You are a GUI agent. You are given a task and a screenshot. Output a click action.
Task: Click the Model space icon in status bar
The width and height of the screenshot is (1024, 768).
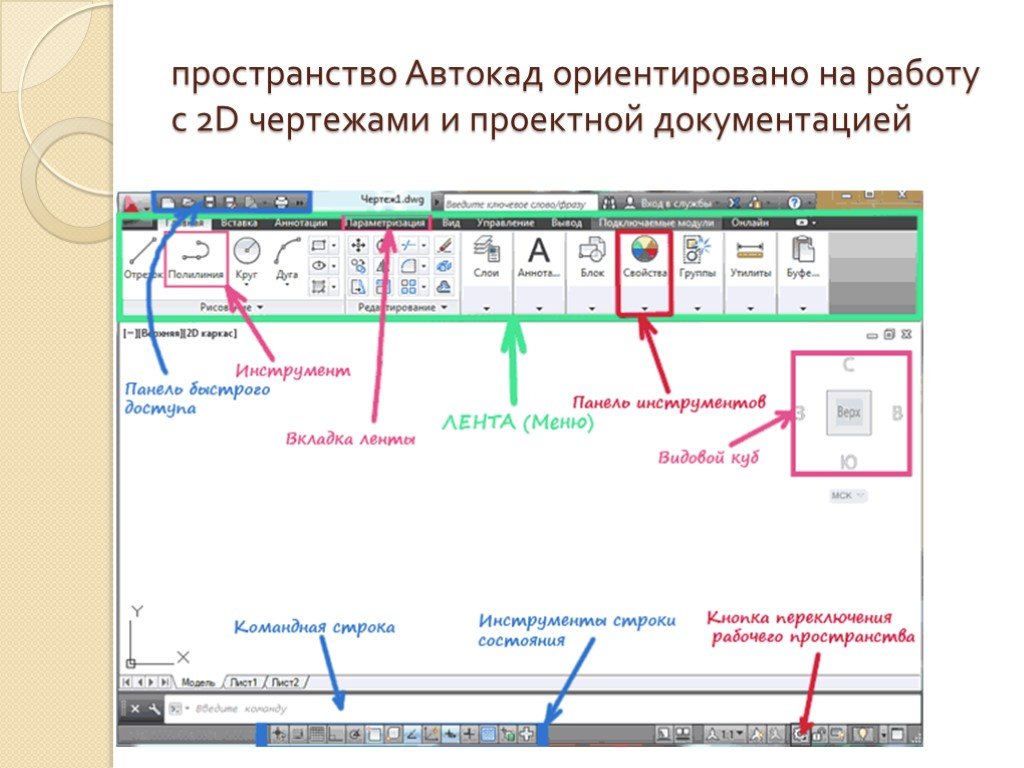pos(663,735)
